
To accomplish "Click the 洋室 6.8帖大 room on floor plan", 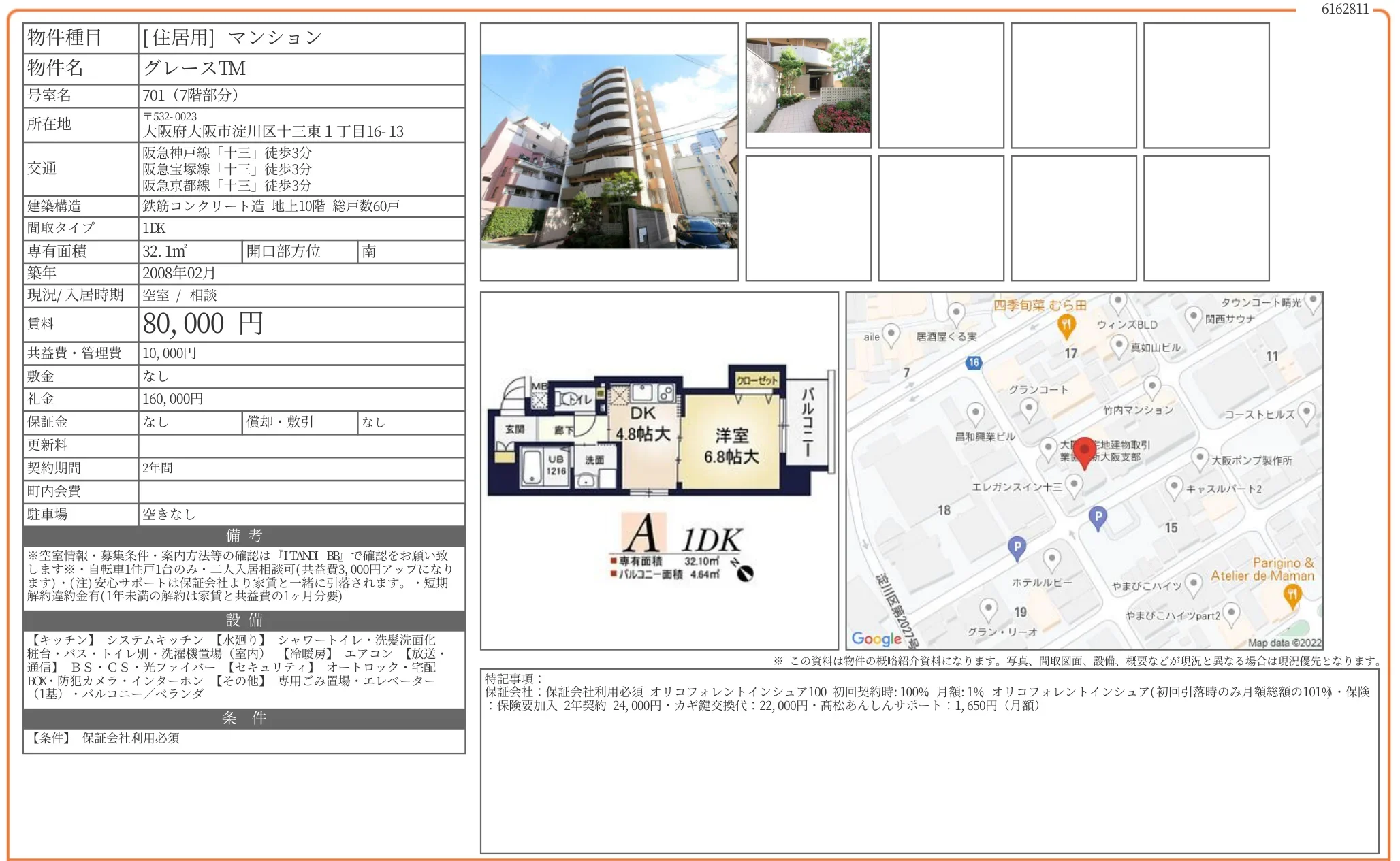I will tap(731, 446).
